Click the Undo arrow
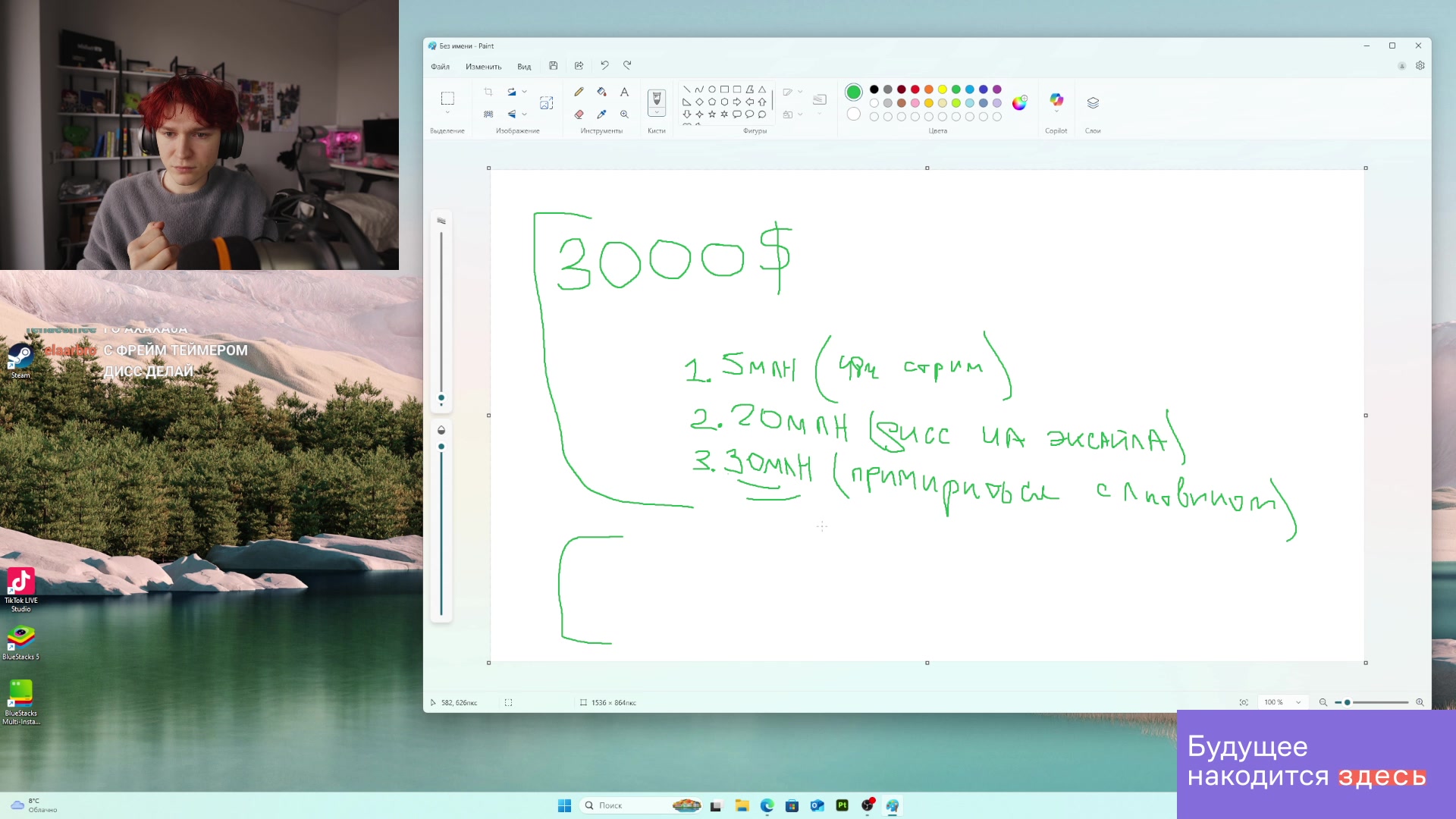This screenshot has width=1456, height=819. 604,66
